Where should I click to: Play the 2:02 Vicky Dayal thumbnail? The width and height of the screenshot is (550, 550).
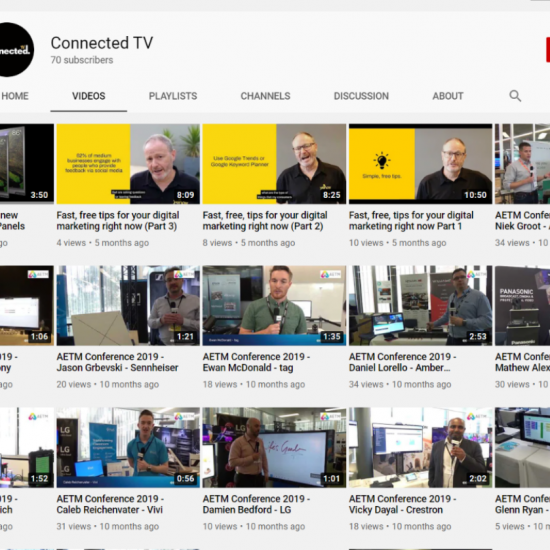(x=421, y=447)
